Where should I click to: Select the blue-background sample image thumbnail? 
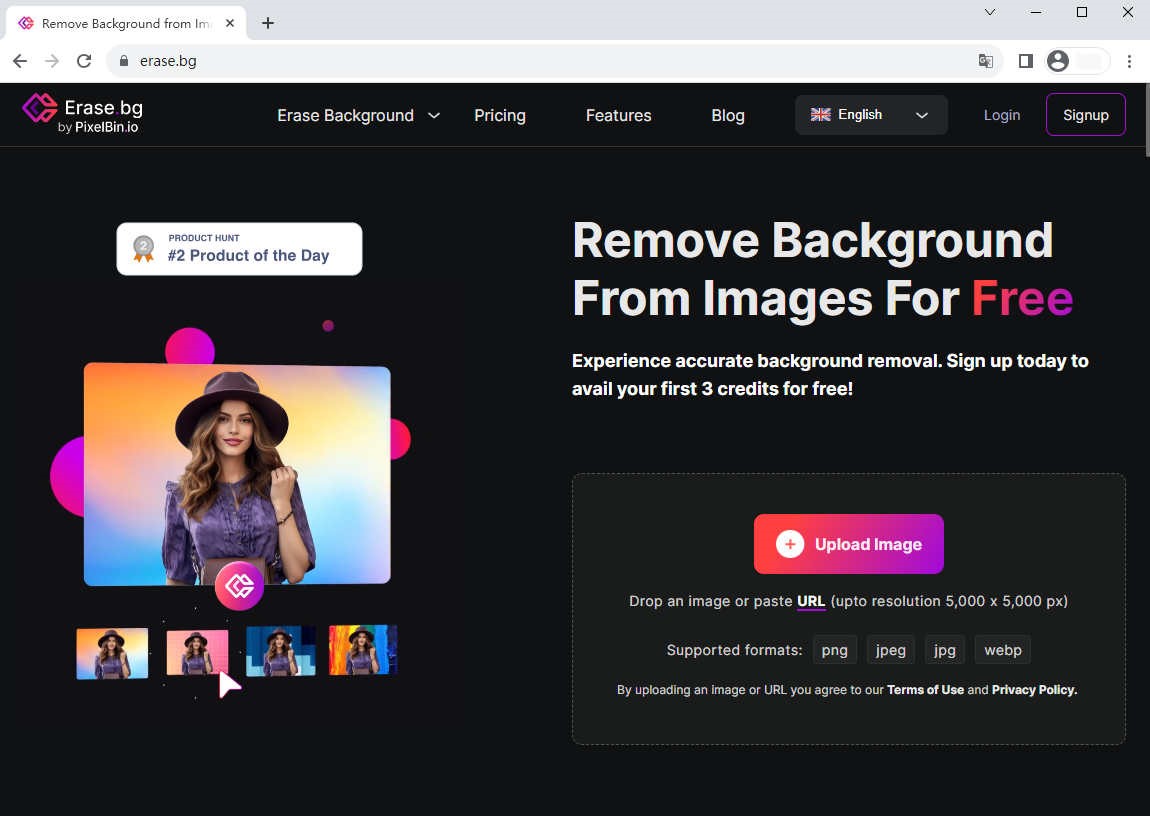[x=280, y=649]
